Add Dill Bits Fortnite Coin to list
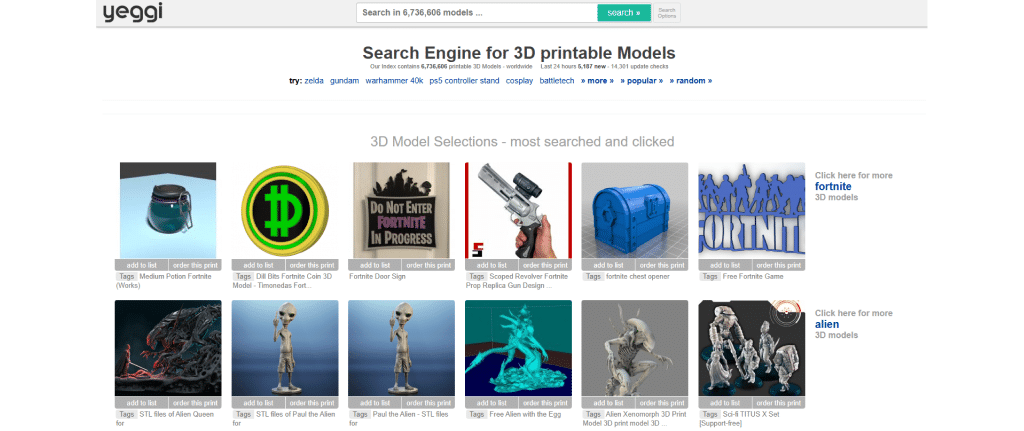1024x431 pixels. (x=258, y=265)
